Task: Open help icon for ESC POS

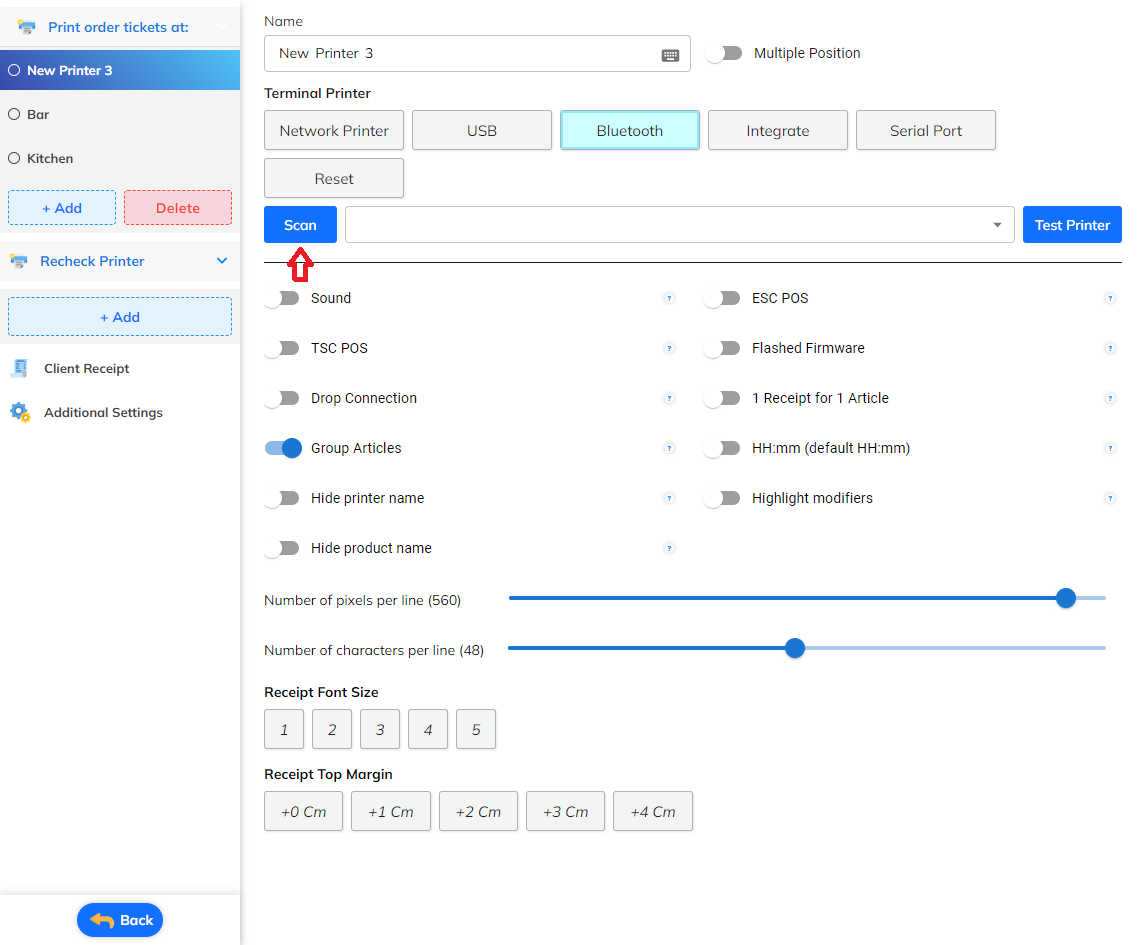Action: (1109, 298)
